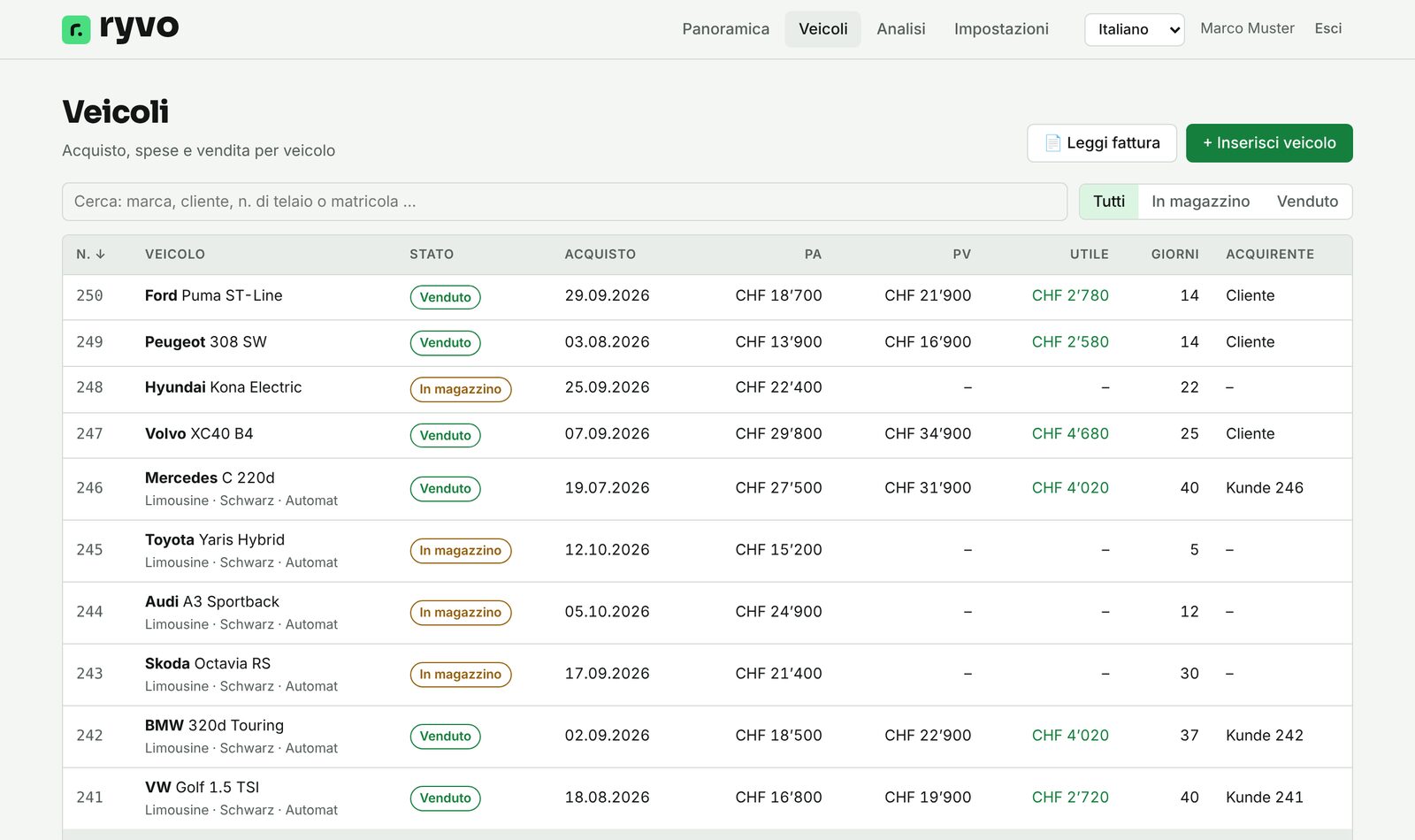The height and width of the screenshot is (840, 1415).
Task: Click the Leggi fattura button
Action: click(x=1102, y=143)
